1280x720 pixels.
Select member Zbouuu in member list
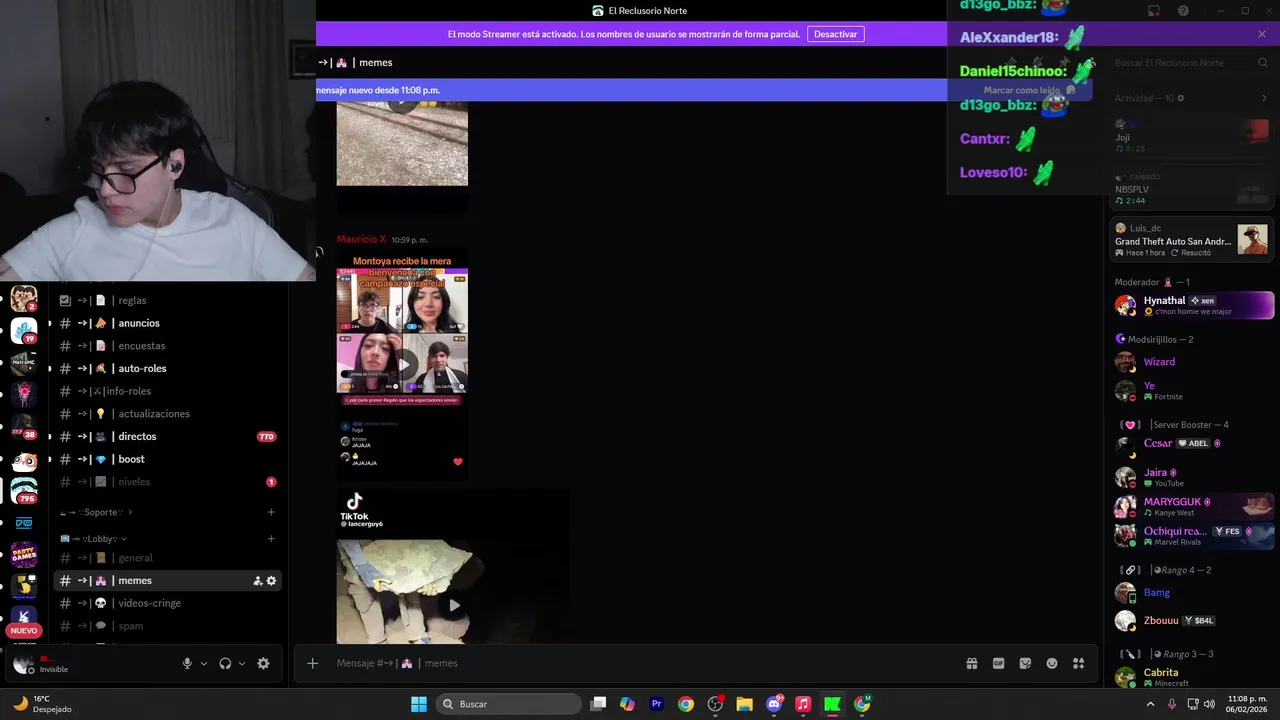(1192, 620)
